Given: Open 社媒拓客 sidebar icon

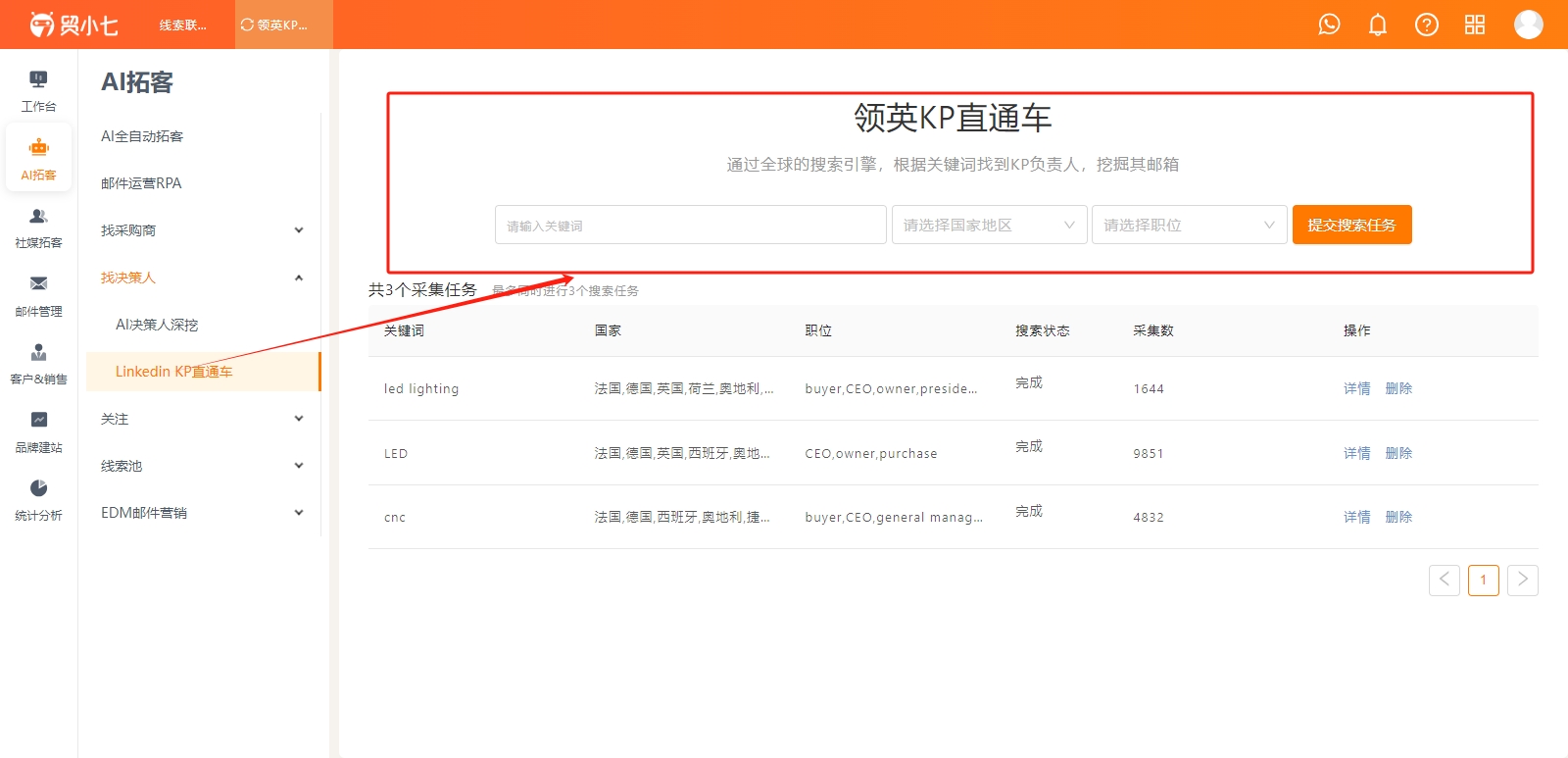Looking at the screenshot, I should [38, 227].
